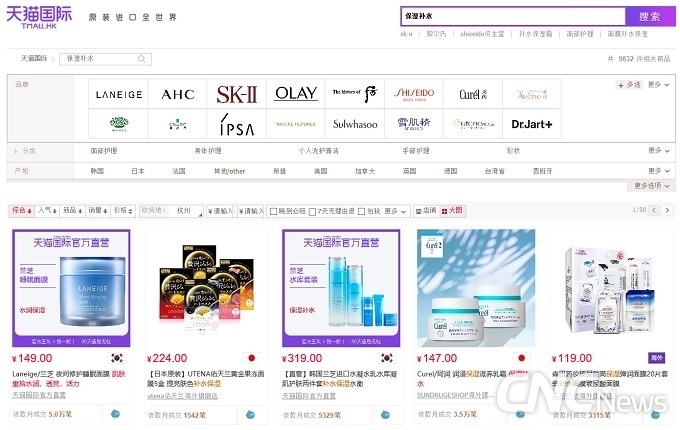This screenshot has width=680, height=430.
Task: Sort by 新品 new arrivals tab
Action: pyautogui.click(x=72, y=211)
